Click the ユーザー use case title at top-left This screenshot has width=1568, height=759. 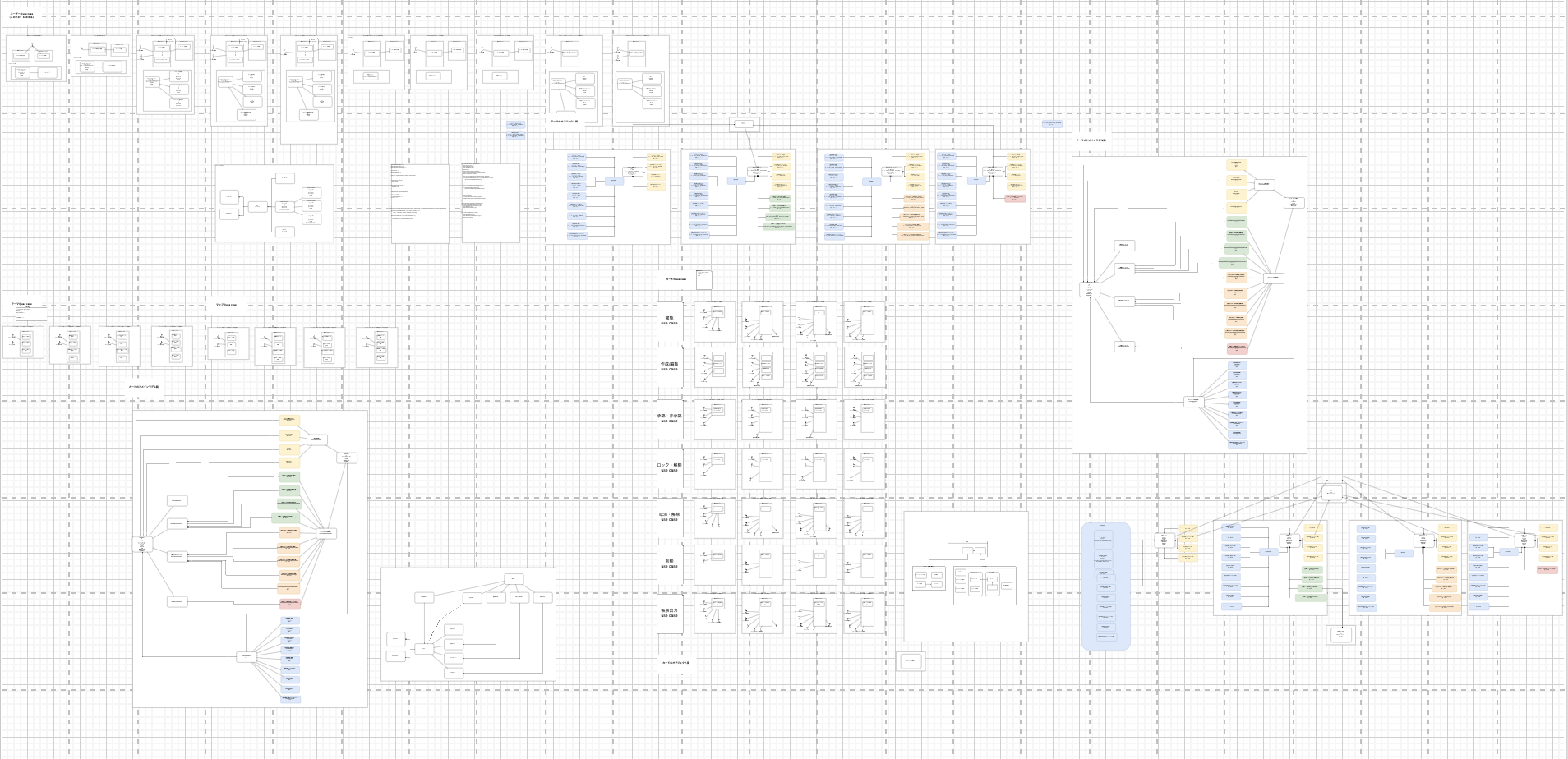22,16
